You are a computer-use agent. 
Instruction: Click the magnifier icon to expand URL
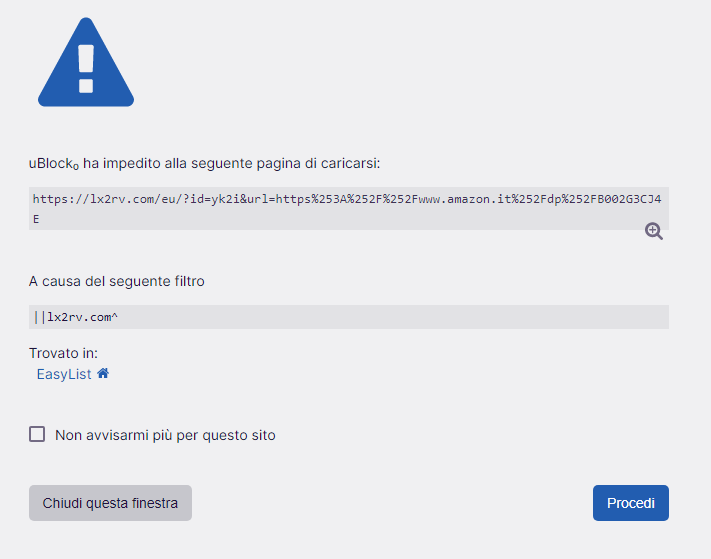click(653, 231)
